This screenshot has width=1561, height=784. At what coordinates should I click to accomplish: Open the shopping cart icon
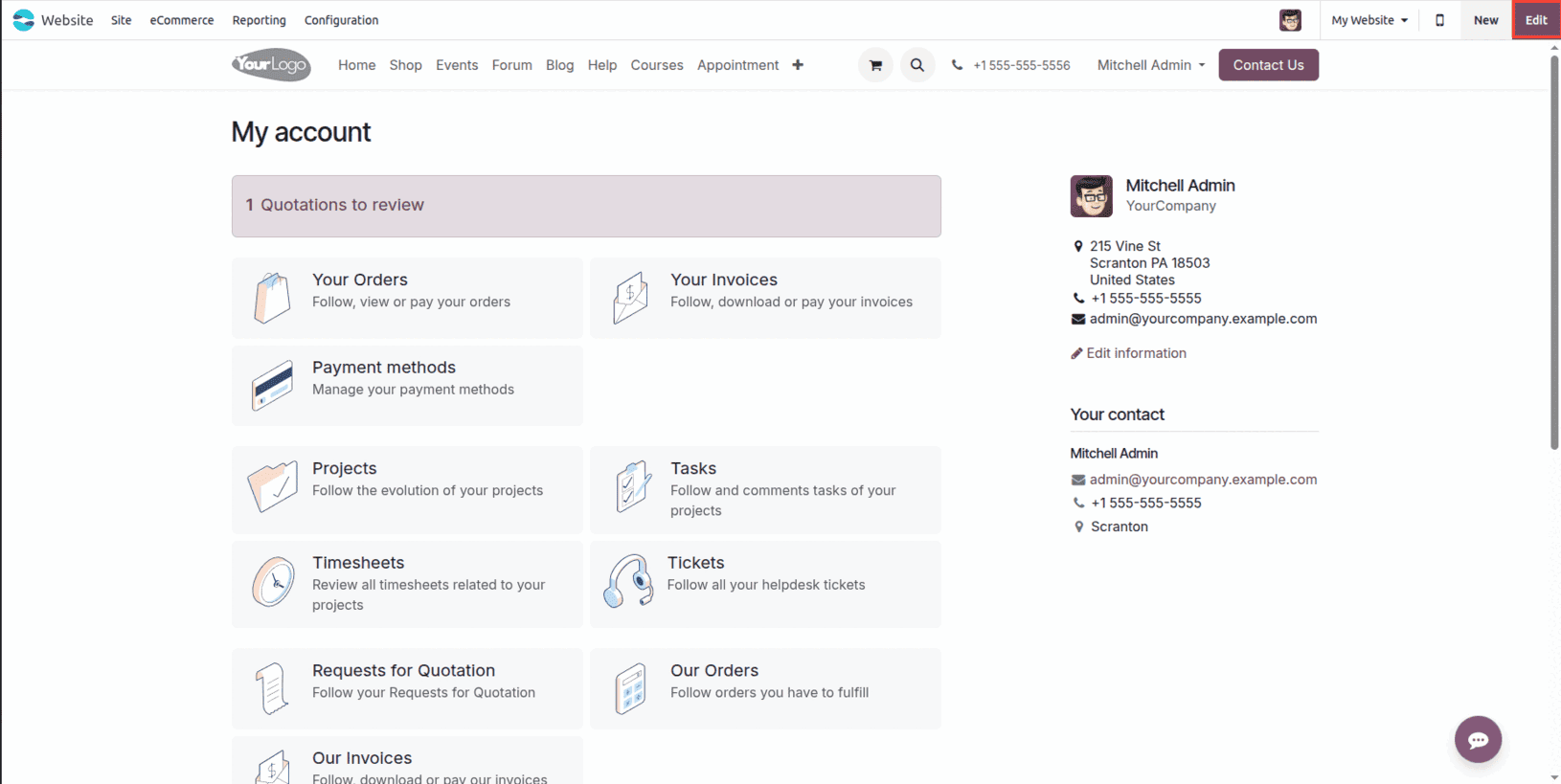pos(875,65)
